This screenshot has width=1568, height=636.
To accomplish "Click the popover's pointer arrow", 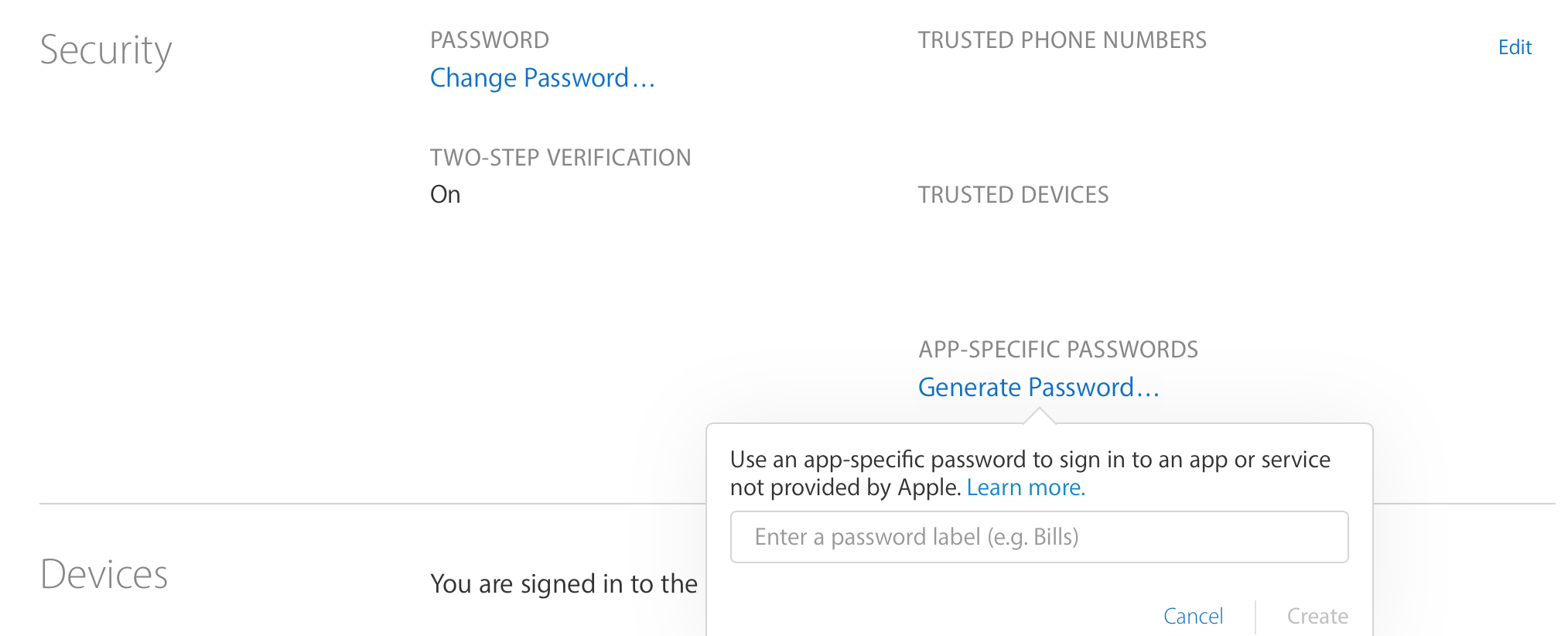I will 1039,417.
